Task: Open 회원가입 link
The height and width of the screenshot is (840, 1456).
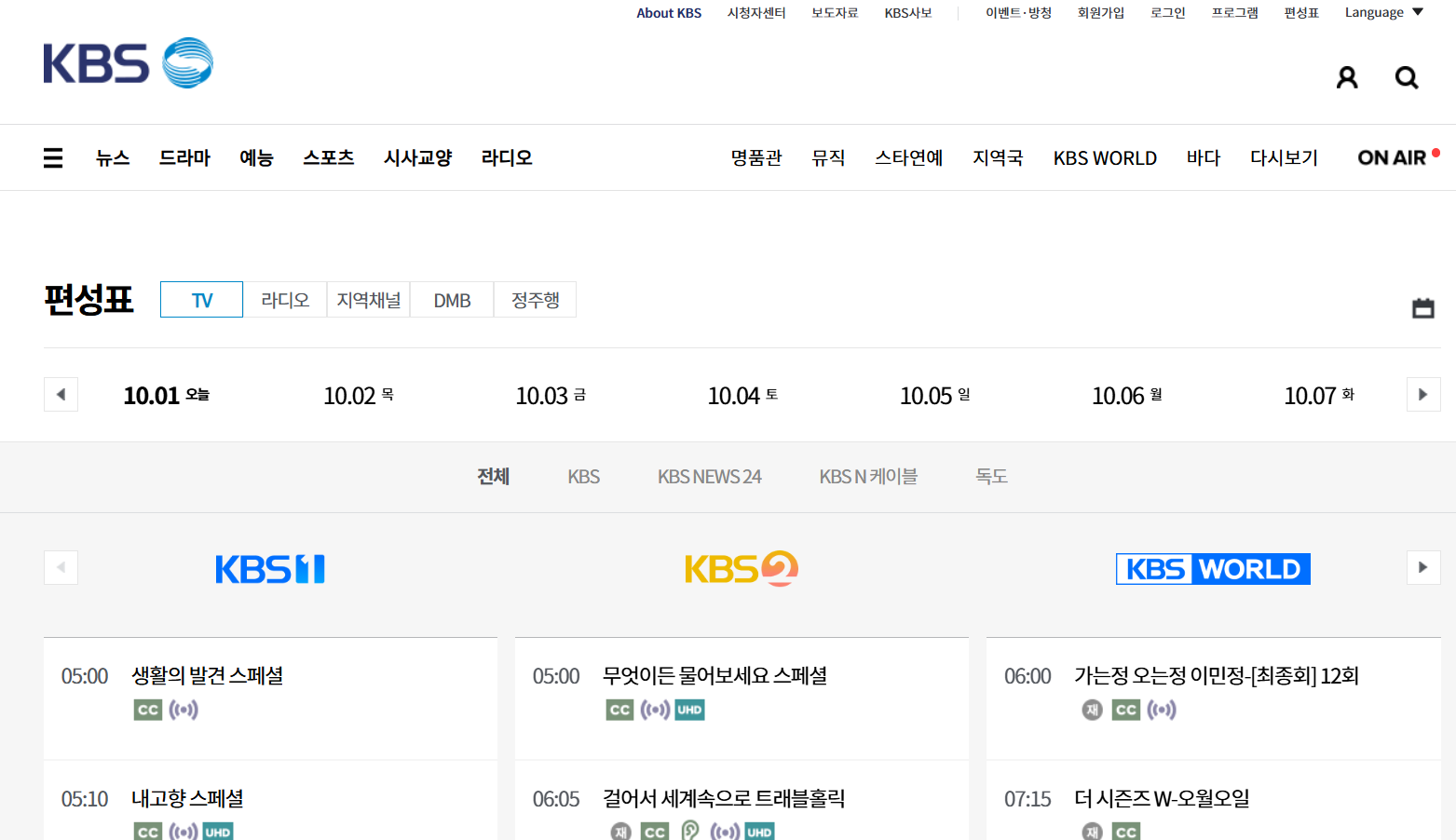Action: click(1101, 13)
